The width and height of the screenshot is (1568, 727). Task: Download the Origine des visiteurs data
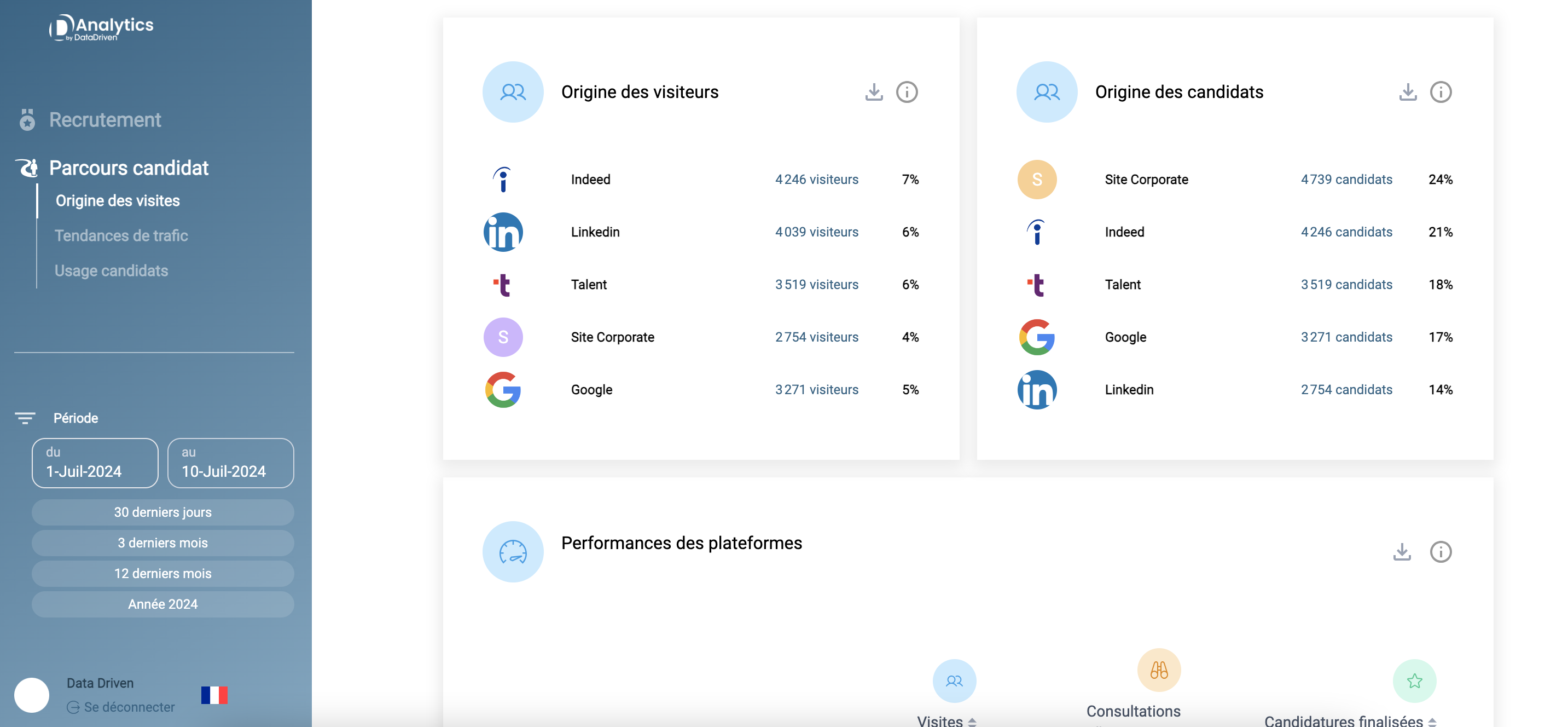point(874,92)
